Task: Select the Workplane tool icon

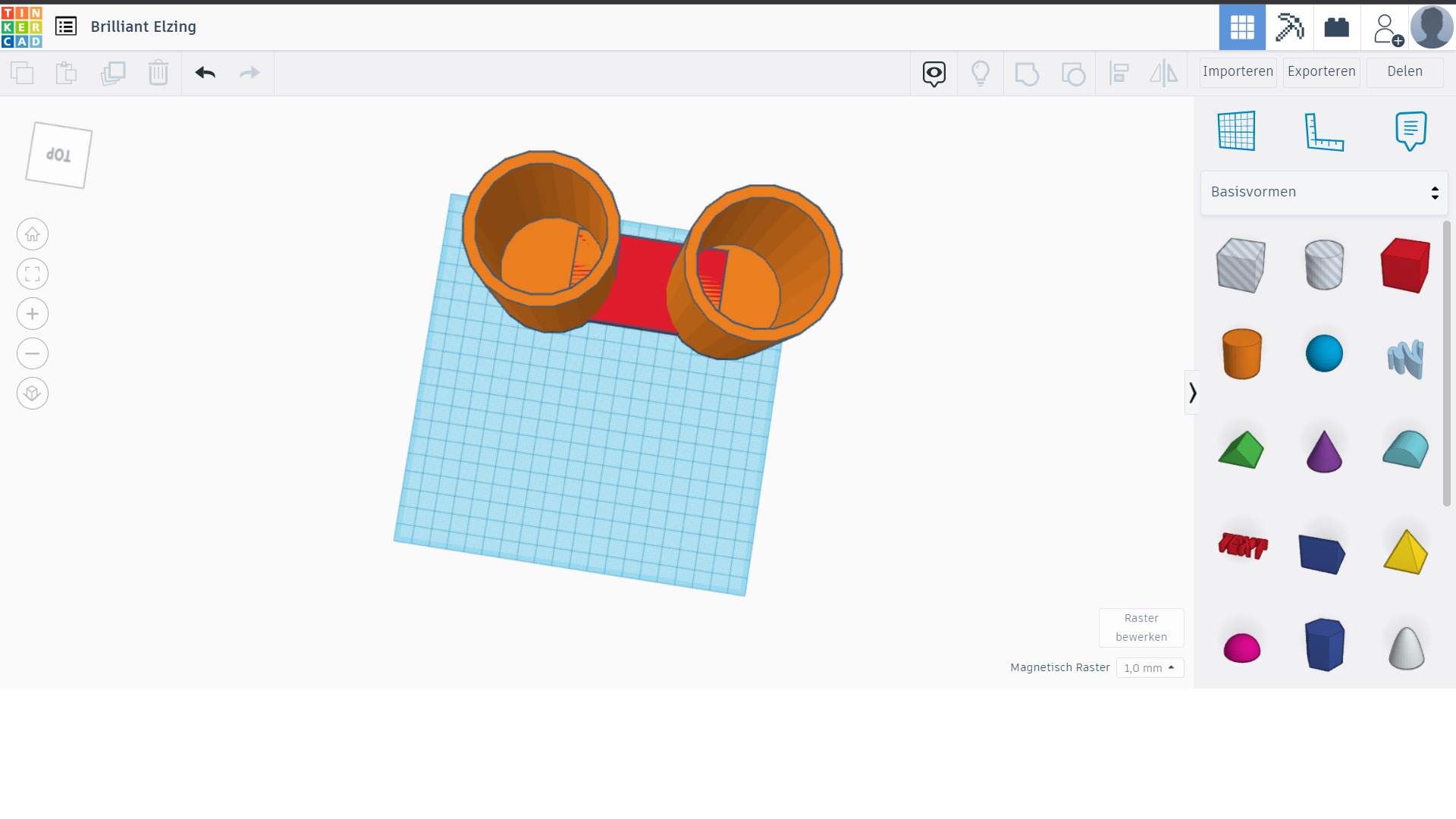Action: pos(1236,131)
